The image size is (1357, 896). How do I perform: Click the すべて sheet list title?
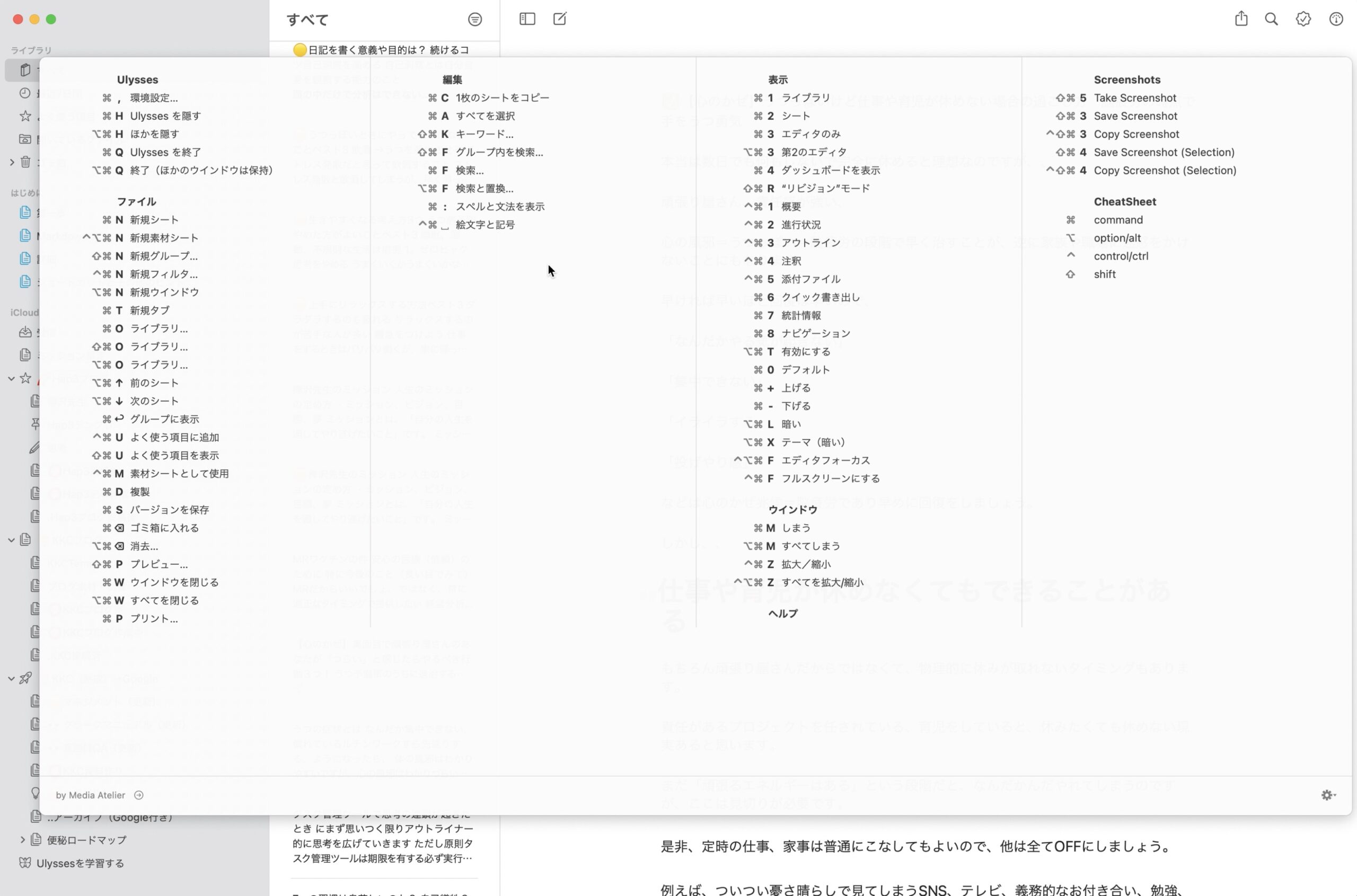pyautogui.click(x=307, y=20)
